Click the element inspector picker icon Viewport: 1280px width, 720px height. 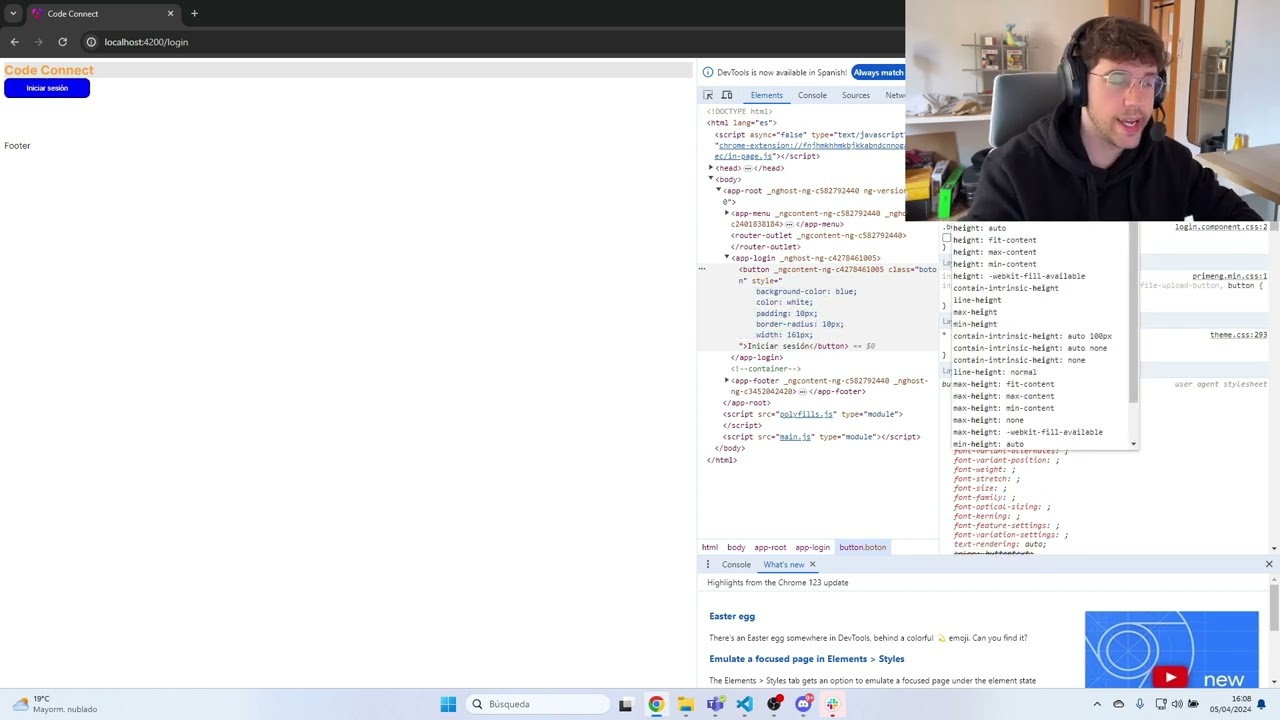point(708,95)
